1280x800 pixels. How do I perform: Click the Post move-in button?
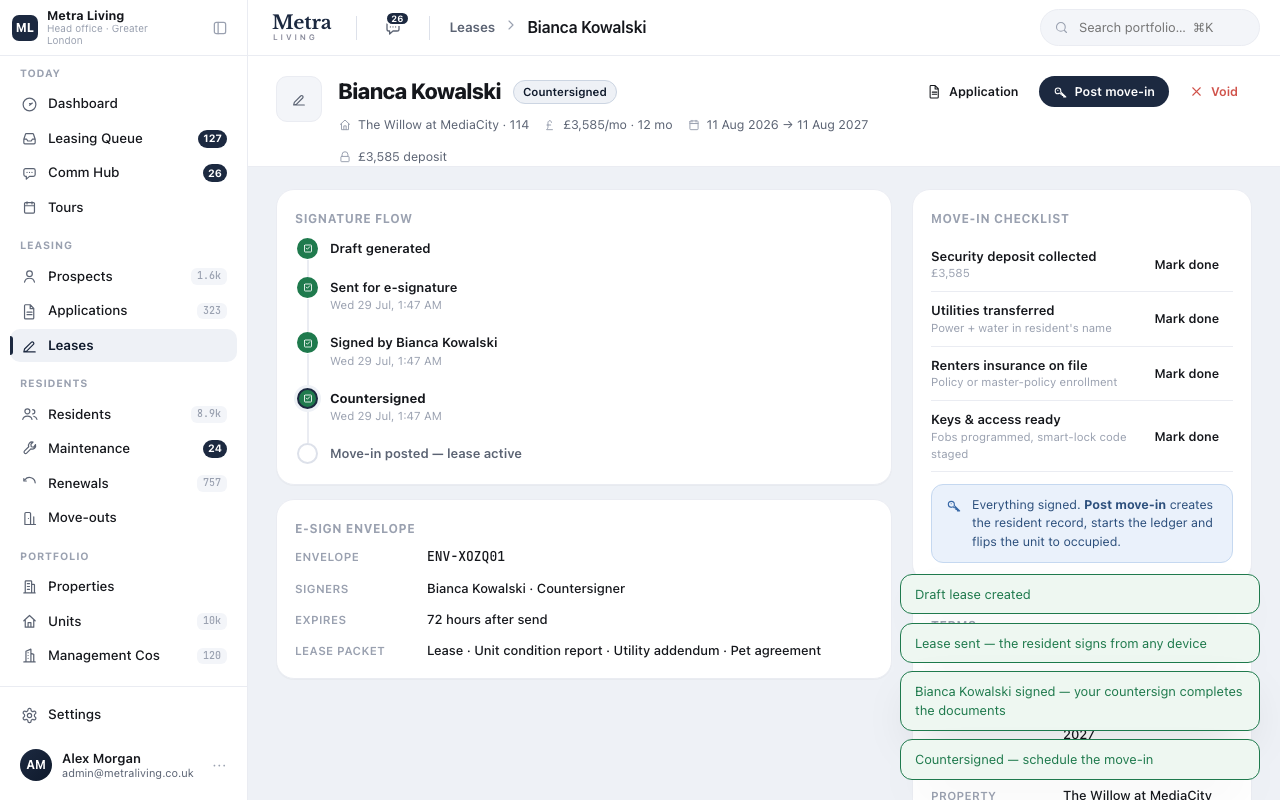click(x=1104, y=92)
